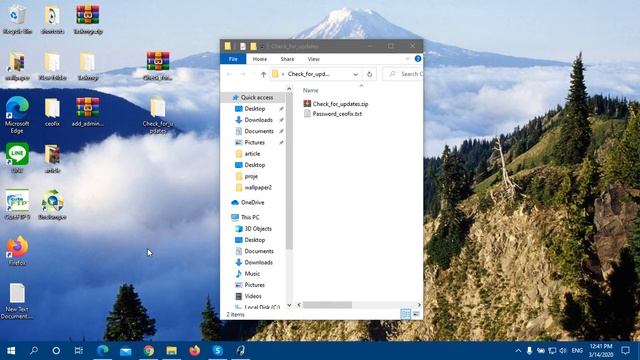Open Cortana from the taskbar
640x360 pixels.
[x=56, y=351]
